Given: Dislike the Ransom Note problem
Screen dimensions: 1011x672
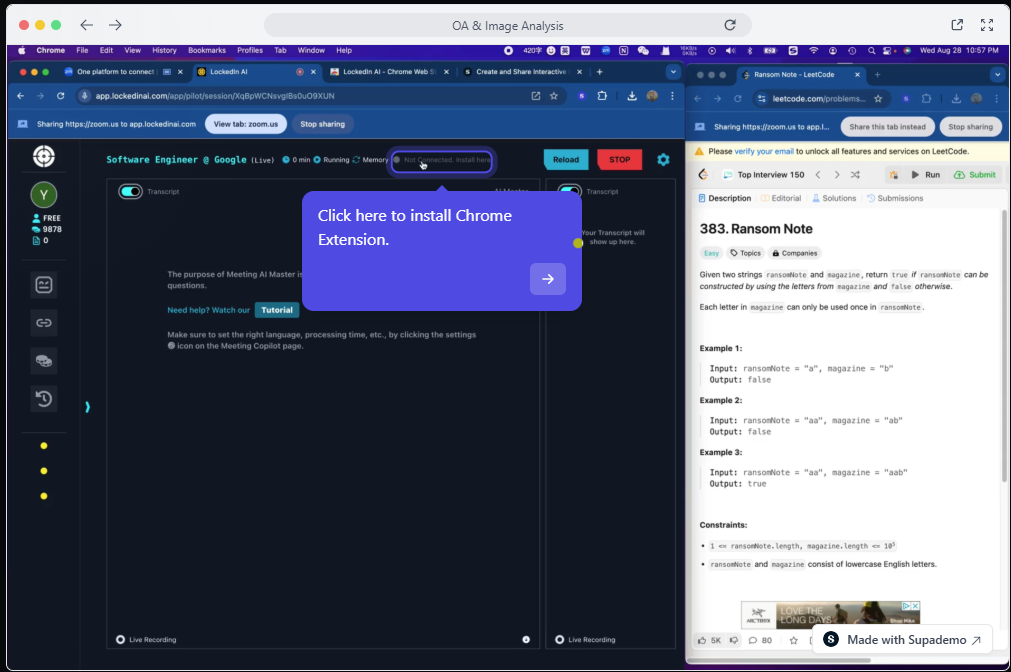Looking at the screenshot, I should click(x=734, y=640).
